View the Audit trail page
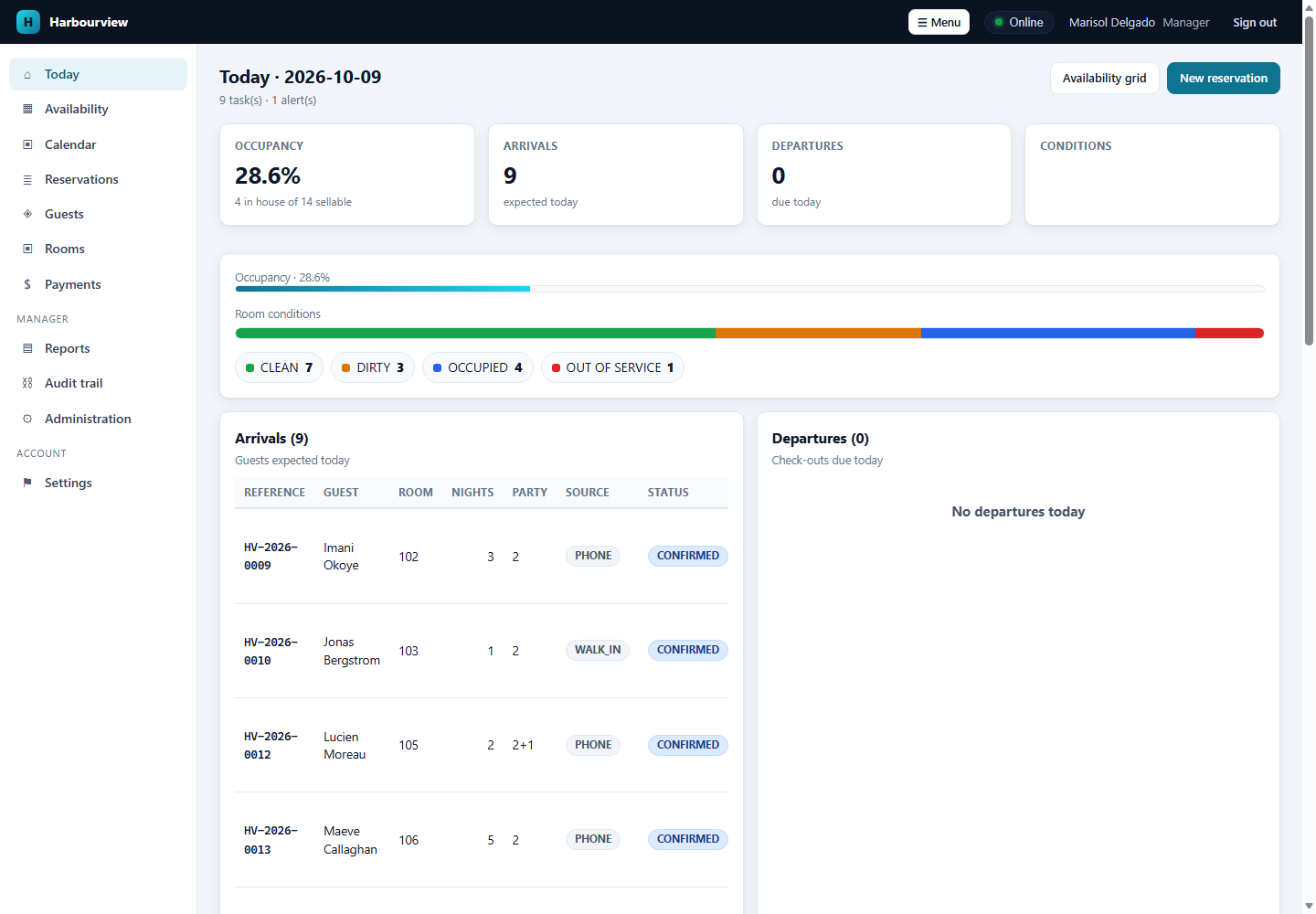Image resolution: width=1316 pixels, height=914 pixels. click(x=98, y=383)
